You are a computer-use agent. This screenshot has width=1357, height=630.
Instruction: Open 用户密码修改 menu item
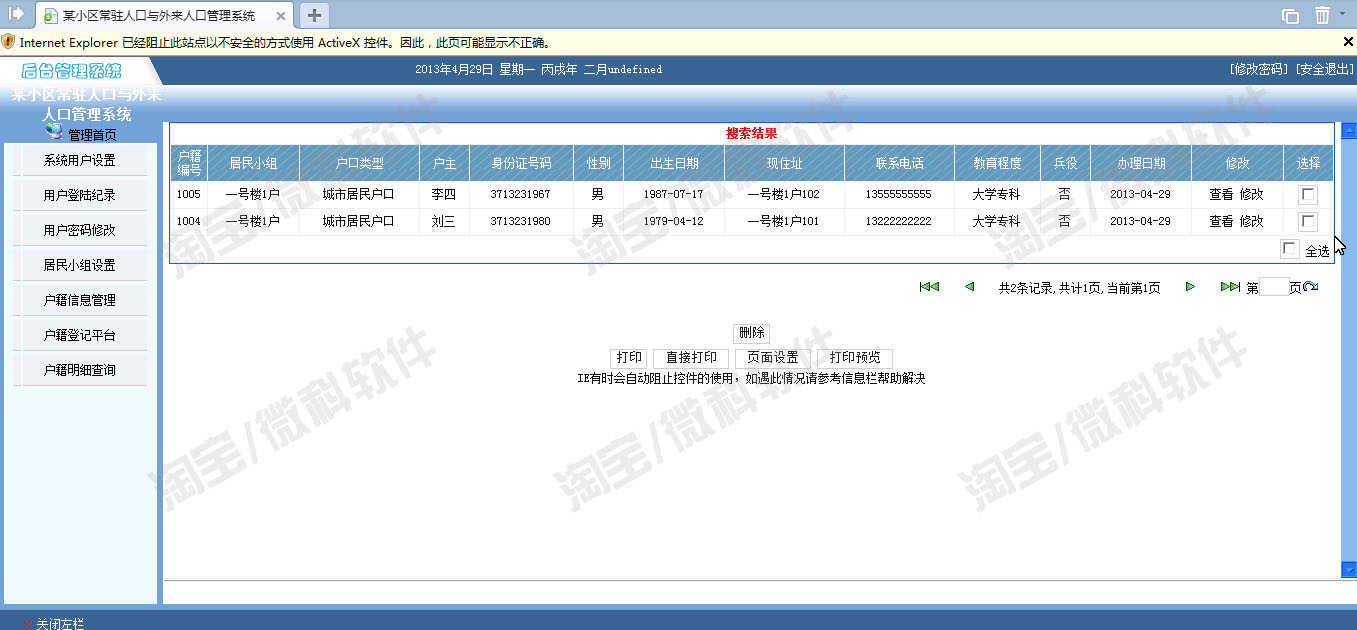tap(80, 230)
